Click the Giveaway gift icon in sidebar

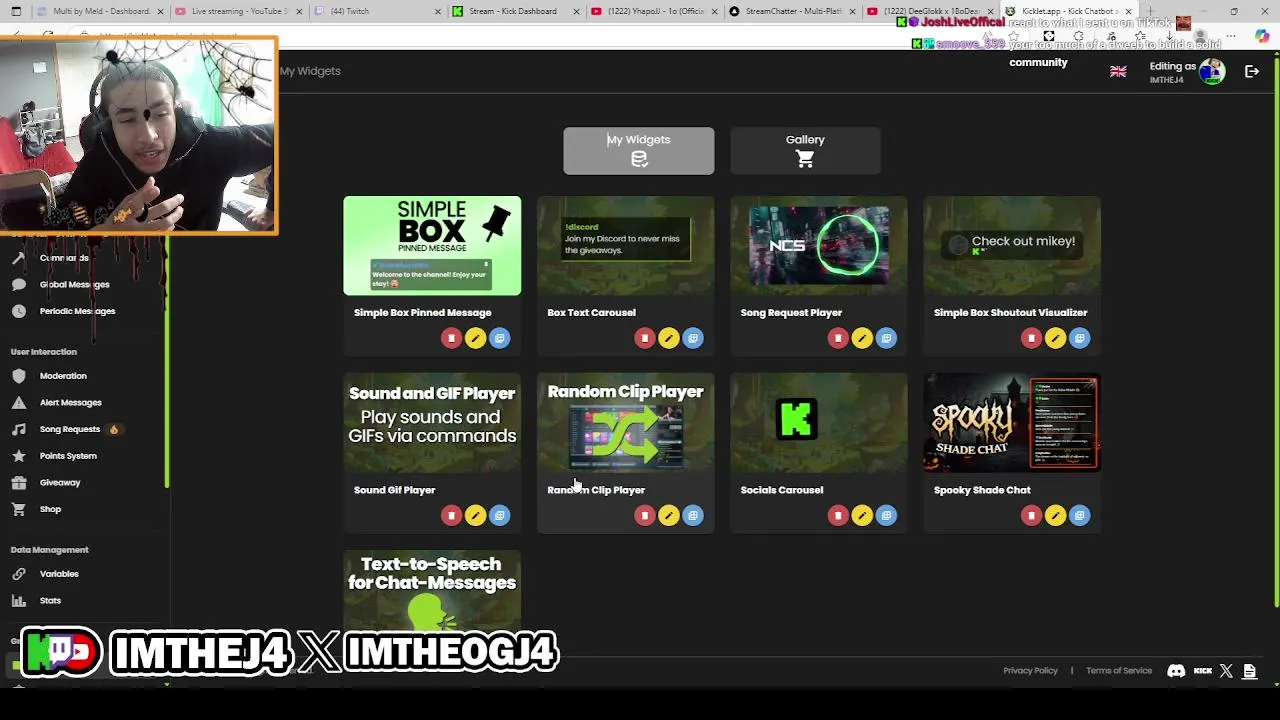(19, 483)
